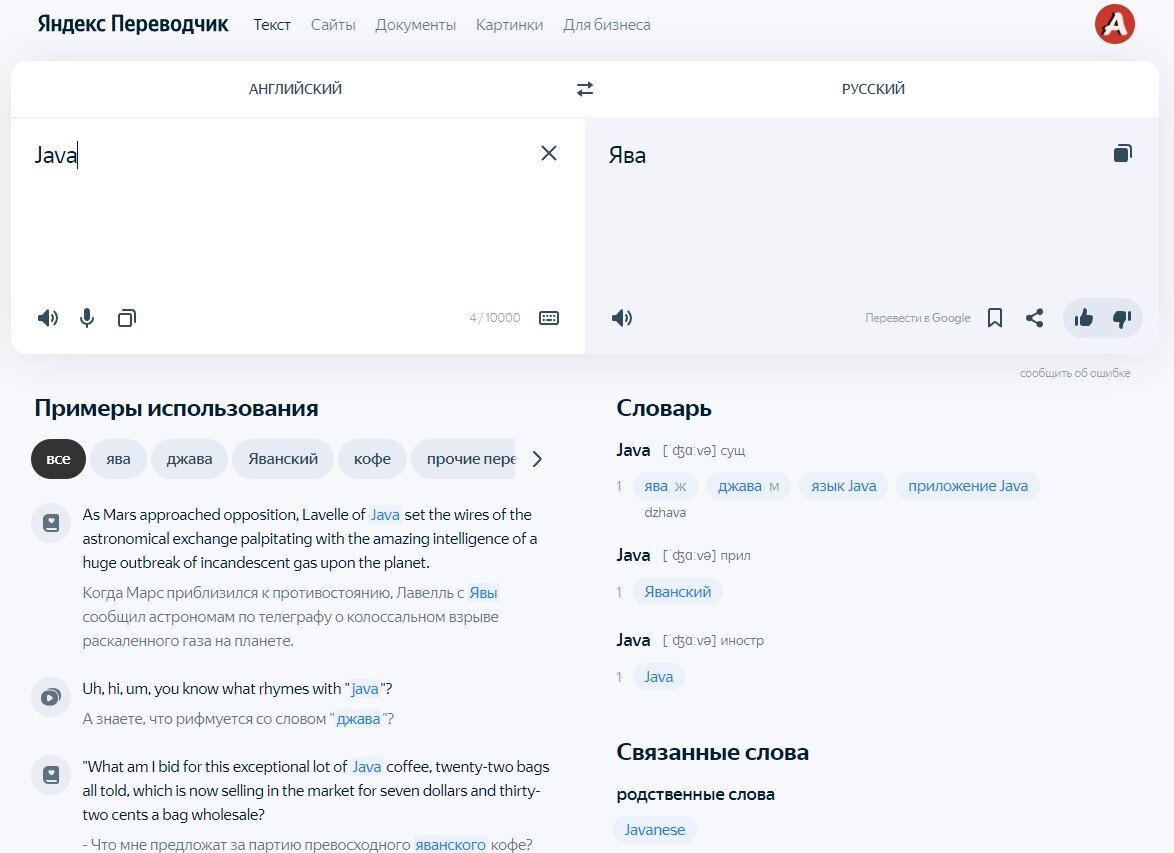Activate microphone voice input
This screenshot has width=1174, height=853.
87,318
